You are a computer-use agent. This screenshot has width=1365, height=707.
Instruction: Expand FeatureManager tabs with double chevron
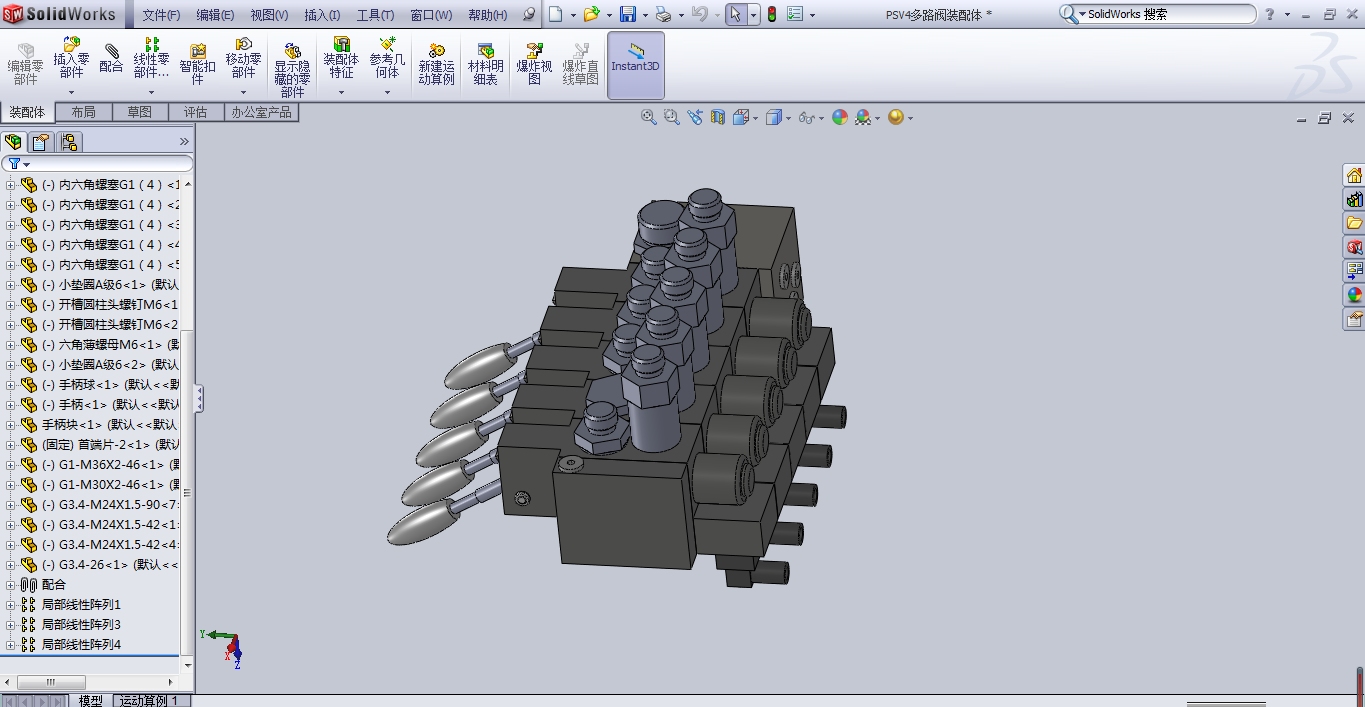point(184,141)
